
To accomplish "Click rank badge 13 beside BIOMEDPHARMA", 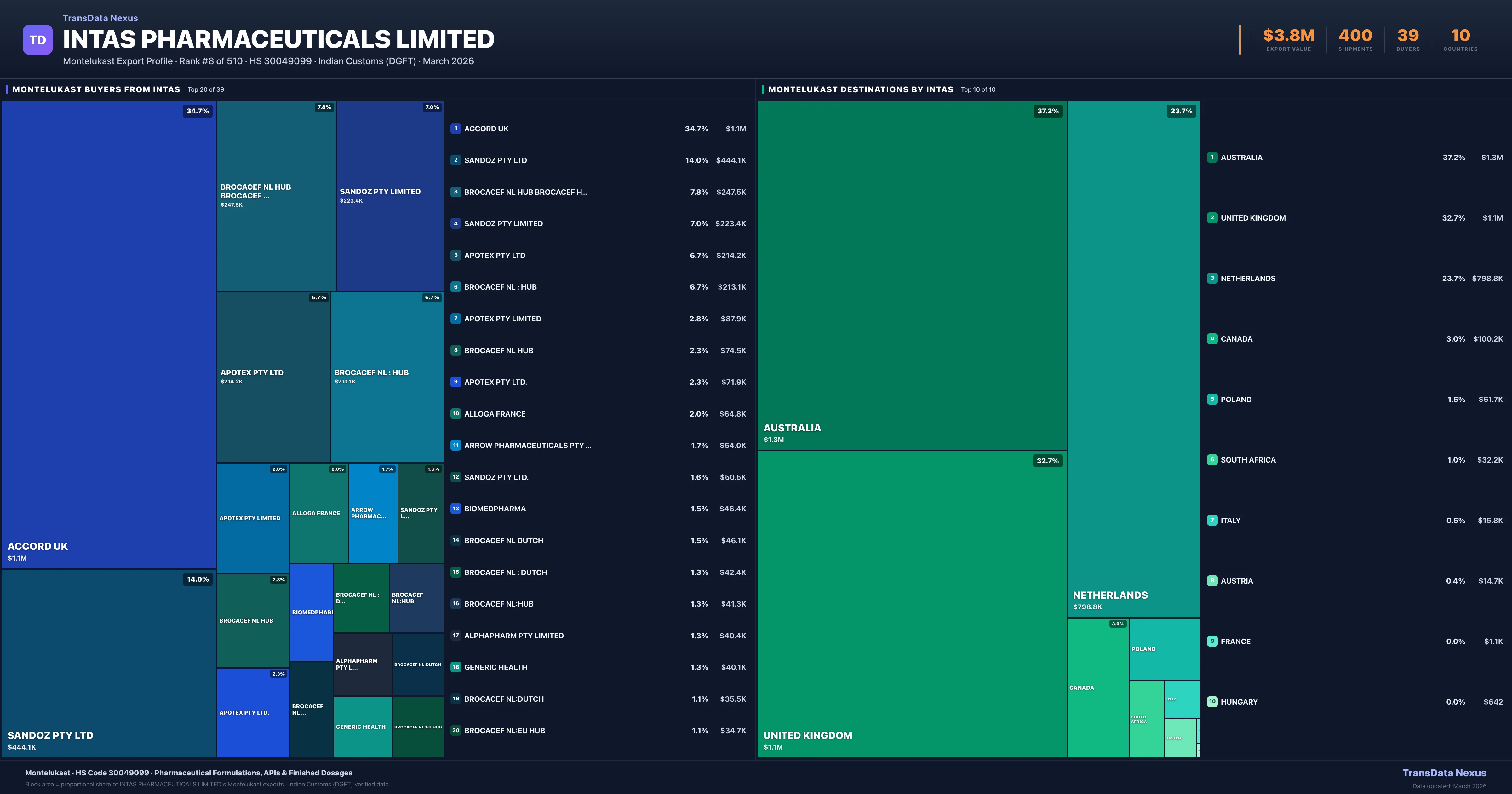I will [455, 509].
